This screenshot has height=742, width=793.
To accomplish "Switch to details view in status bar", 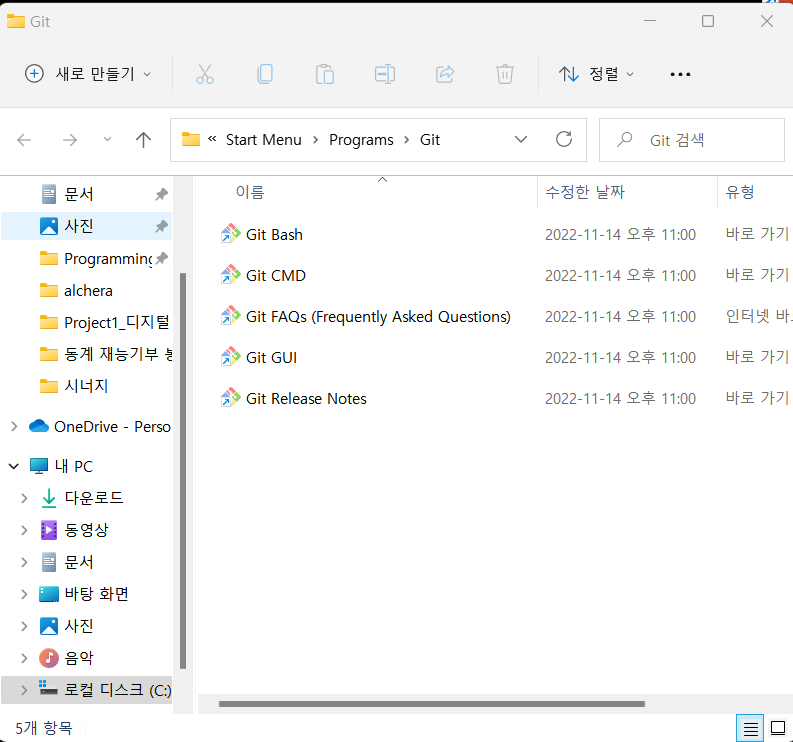I will point(750,729).
